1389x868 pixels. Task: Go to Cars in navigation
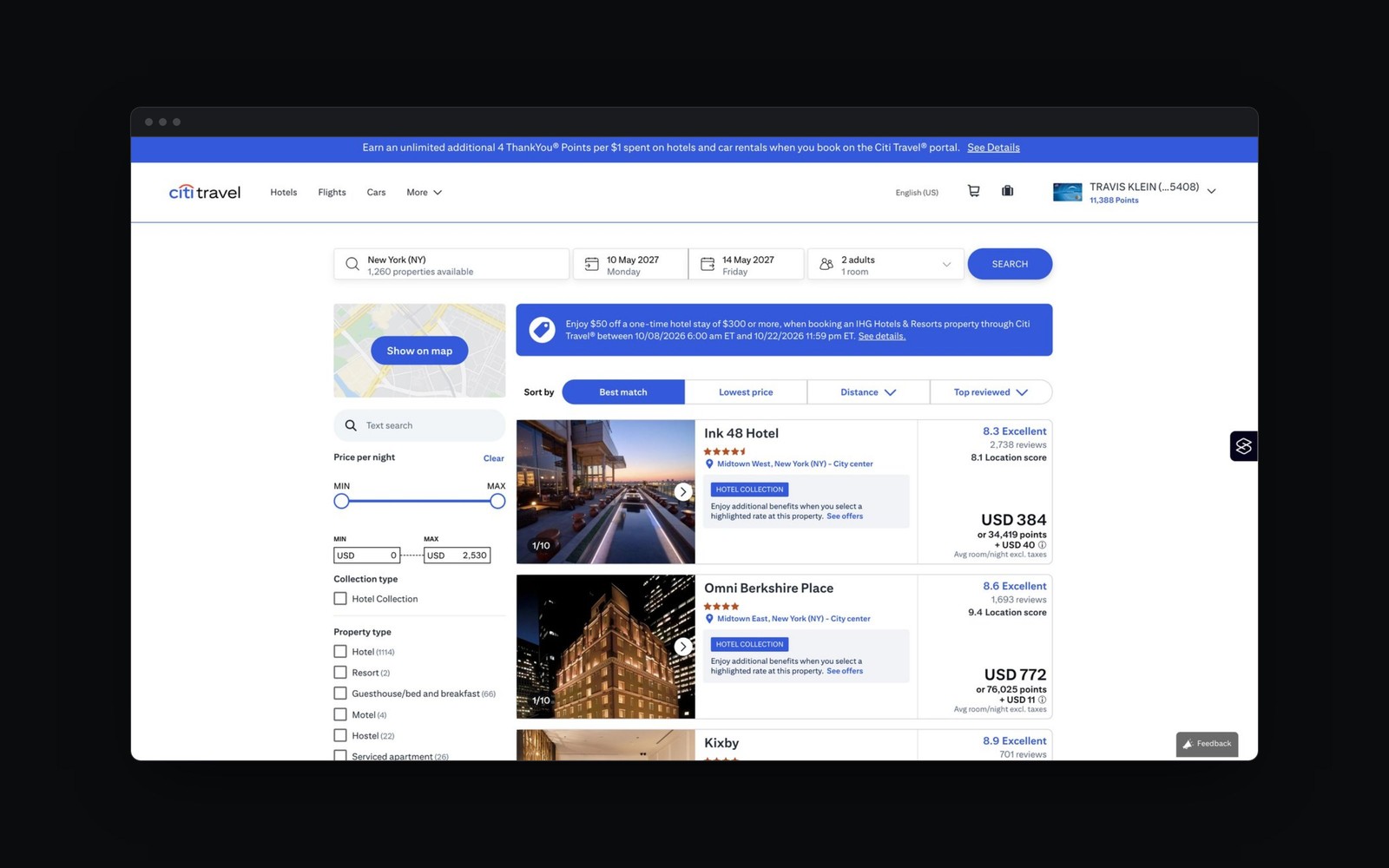376,193
